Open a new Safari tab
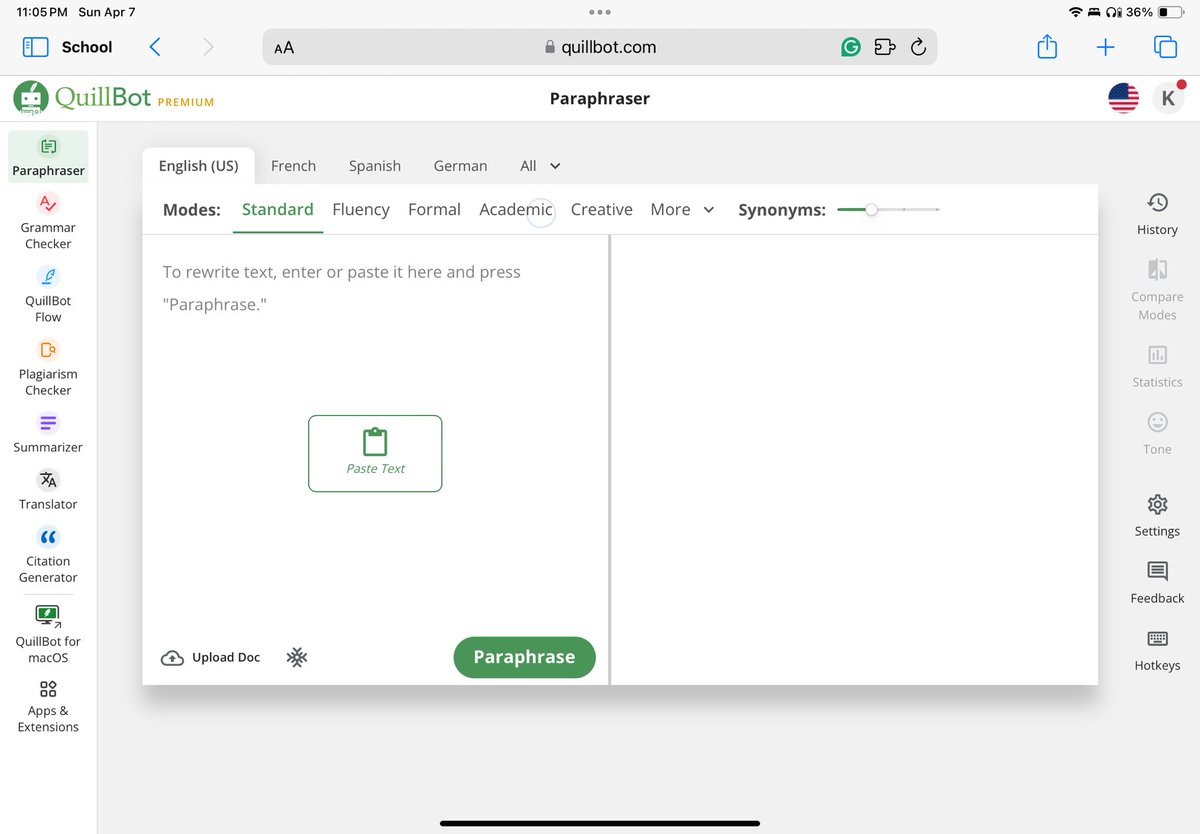 click(1105, 47)
